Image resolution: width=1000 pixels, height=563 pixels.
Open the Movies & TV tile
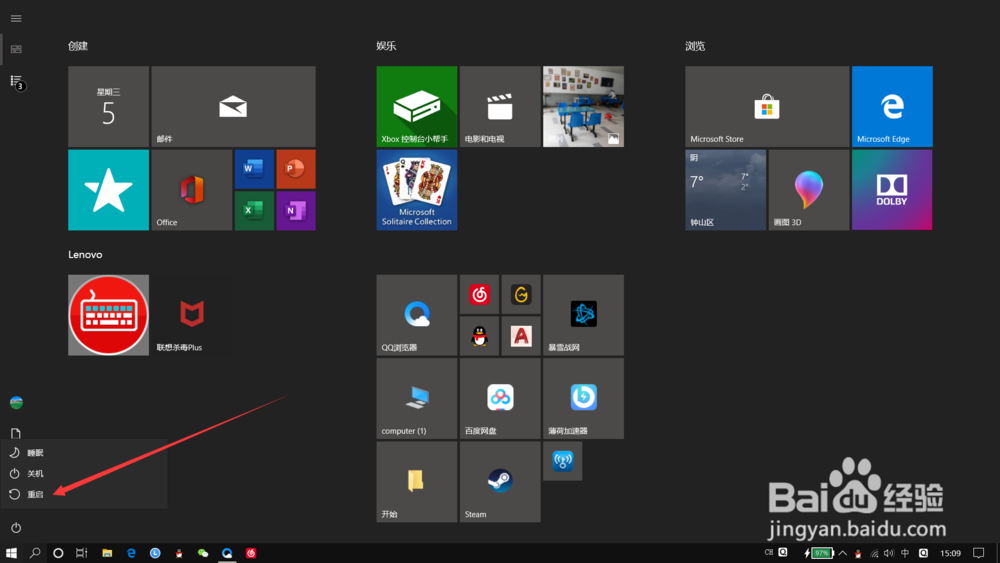(500, 106)
